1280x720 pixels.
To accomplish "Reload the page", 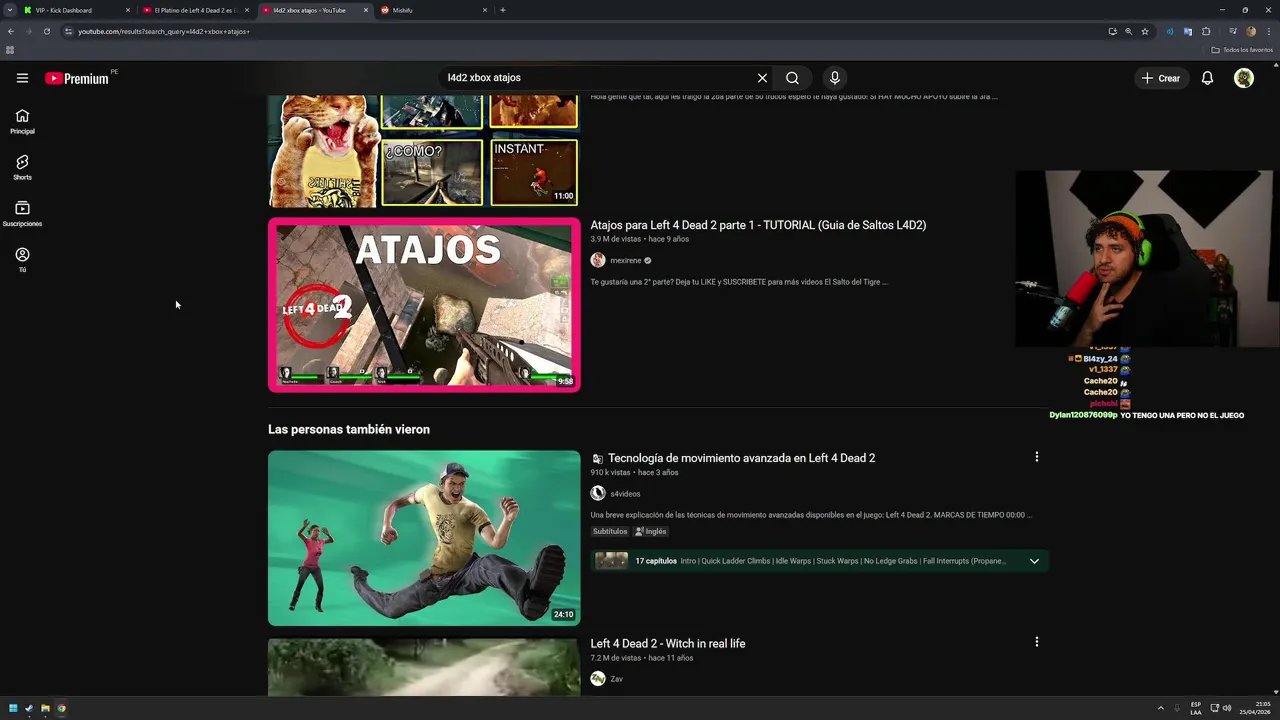I will pos(46,31).
